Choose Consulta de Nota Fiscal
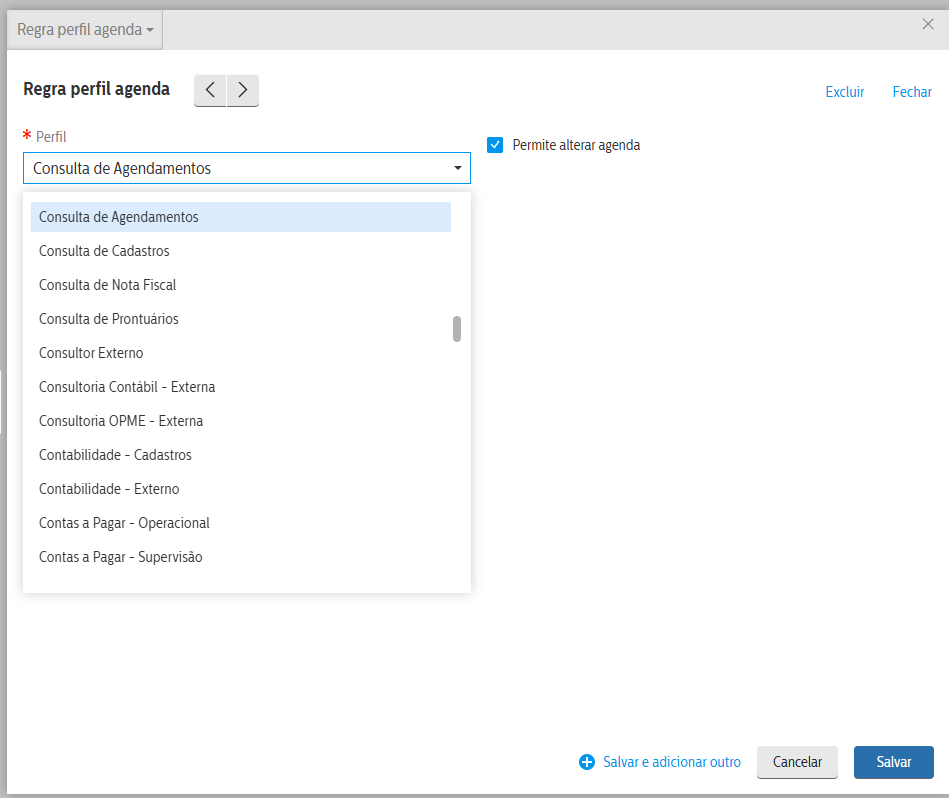The width and height of the screenshot is (949, 798). (x=241, y=285)
